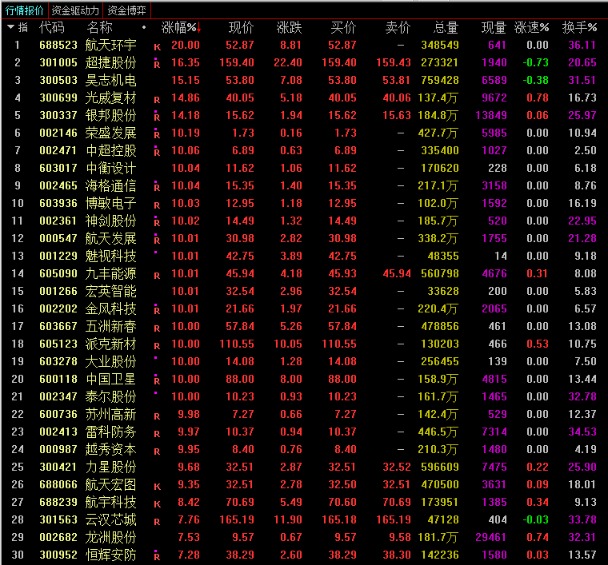Click 涨速% value -0.73 for 超捷股份

point(535,62)
